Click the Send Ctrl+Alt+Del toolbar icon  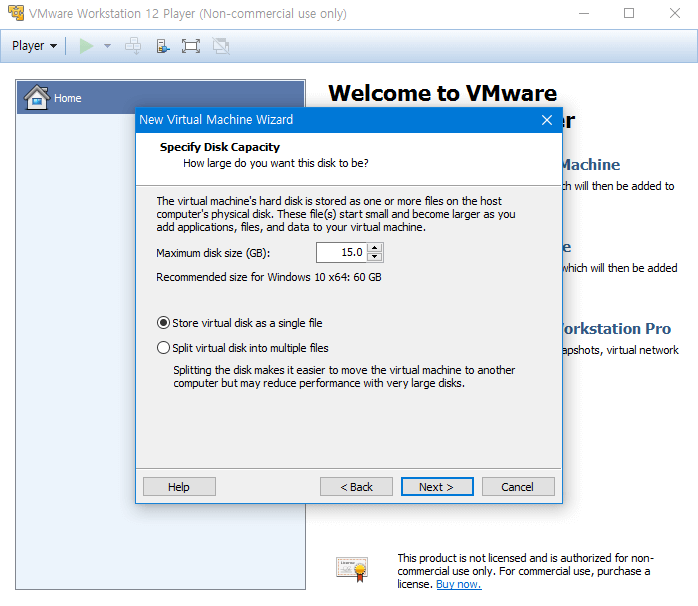(x=132, y=46)
